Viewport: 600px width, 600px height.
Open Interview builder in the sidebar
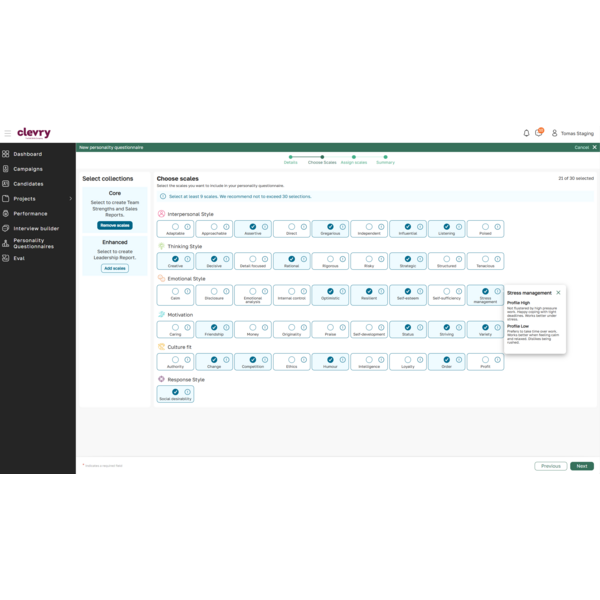[38, 228]
